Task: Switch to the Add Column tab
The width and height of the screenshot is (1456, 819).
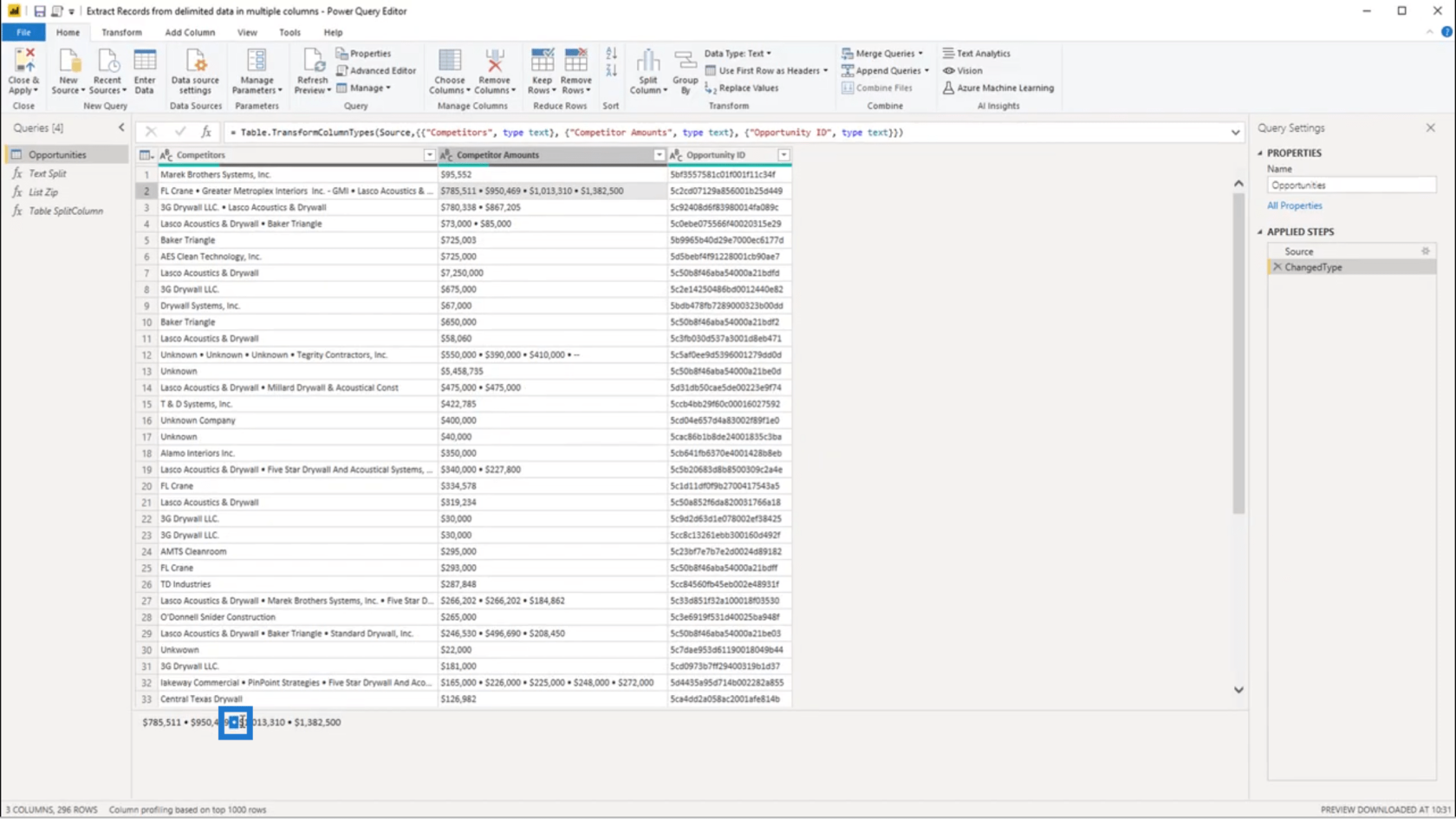Action: click(190, 32)
